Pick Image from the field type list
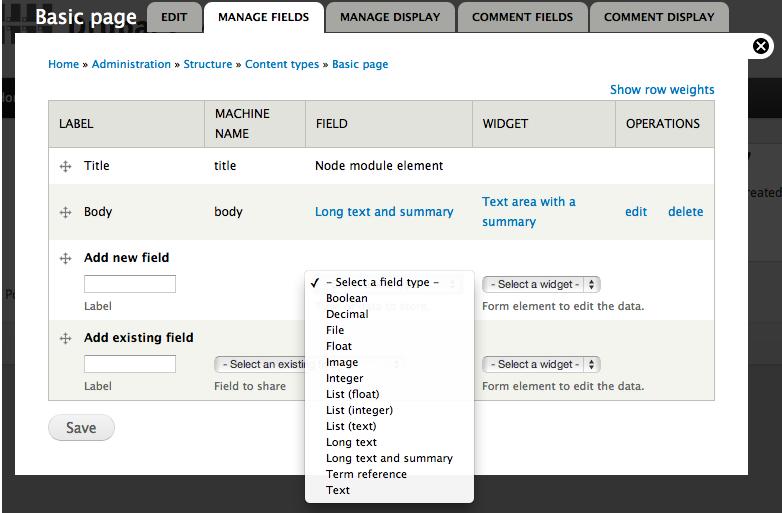Image resolution: width=782 pixels, height=513 pixels. pyautogui.click(x=342, y=362)
